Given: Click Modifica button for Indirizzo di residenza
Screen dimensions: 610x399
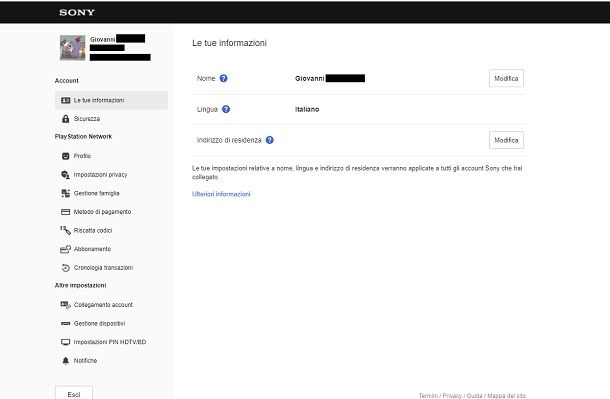Looking at the screenshot, I should pos(506,140).
